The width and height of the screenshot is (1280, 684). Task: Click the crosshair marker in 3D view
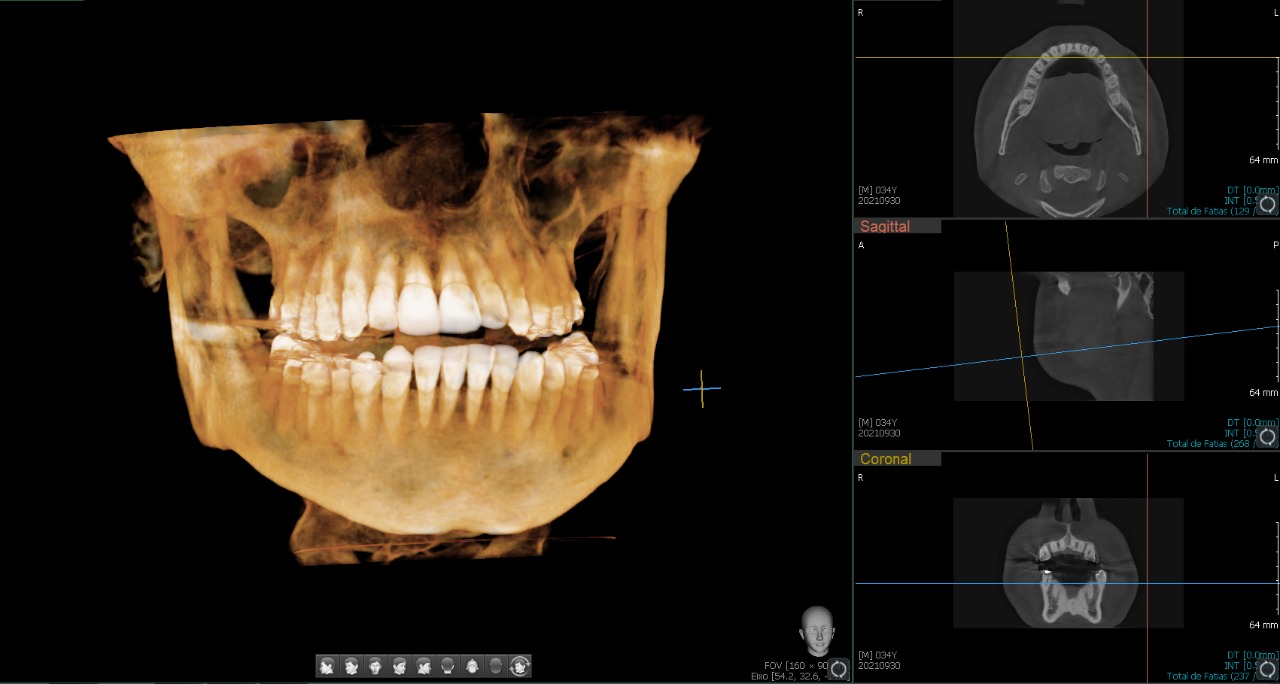pyautogui.click(x=702, y=389)
